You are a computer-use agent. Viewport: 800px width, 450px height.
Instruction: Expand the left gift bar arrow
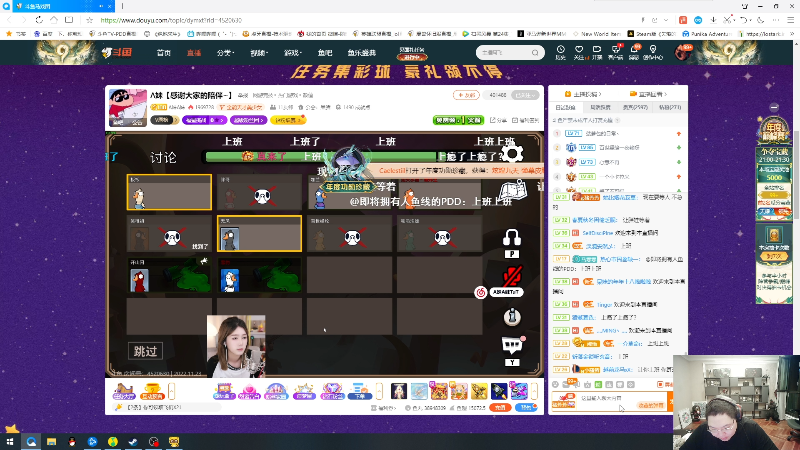coord(171,391)
